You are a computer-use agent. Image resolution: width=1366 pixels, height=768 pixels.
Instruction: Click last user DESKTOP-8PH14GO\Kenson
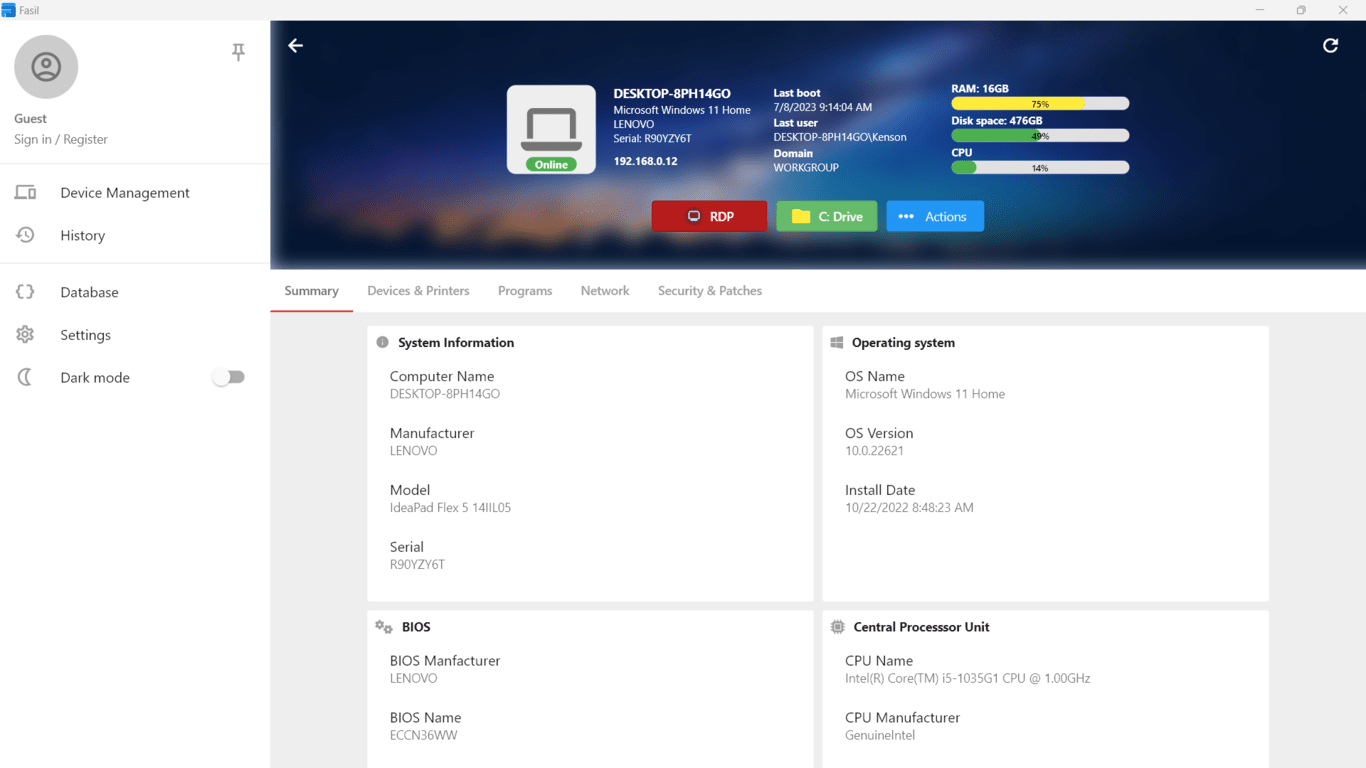(840, 137)
